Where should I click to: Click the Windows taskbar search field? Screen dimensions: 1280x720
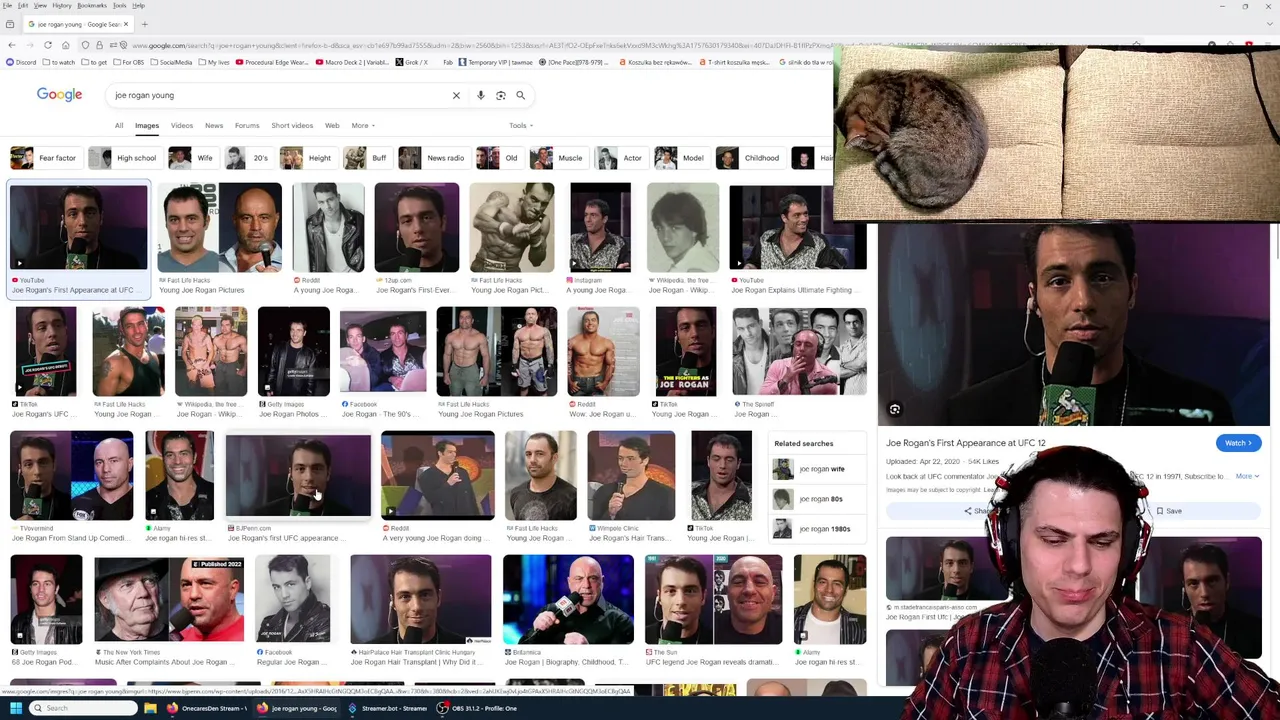point(84,708)
